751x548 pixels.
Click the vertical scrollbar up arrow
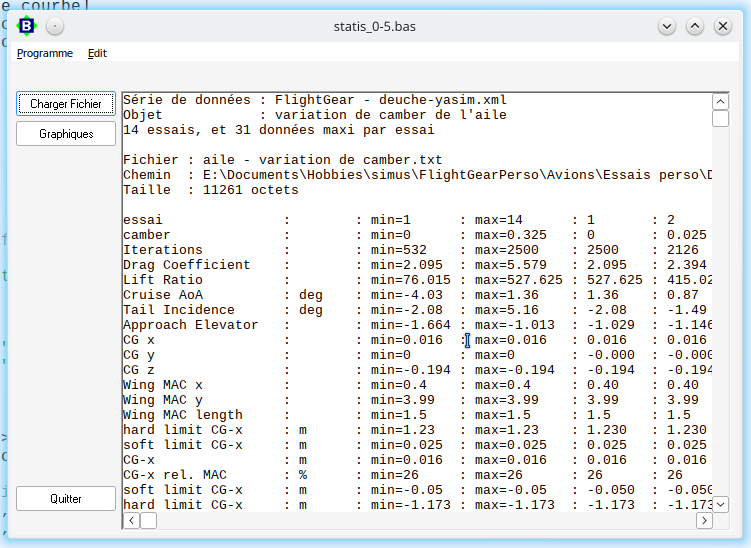(x=720, y=101)
